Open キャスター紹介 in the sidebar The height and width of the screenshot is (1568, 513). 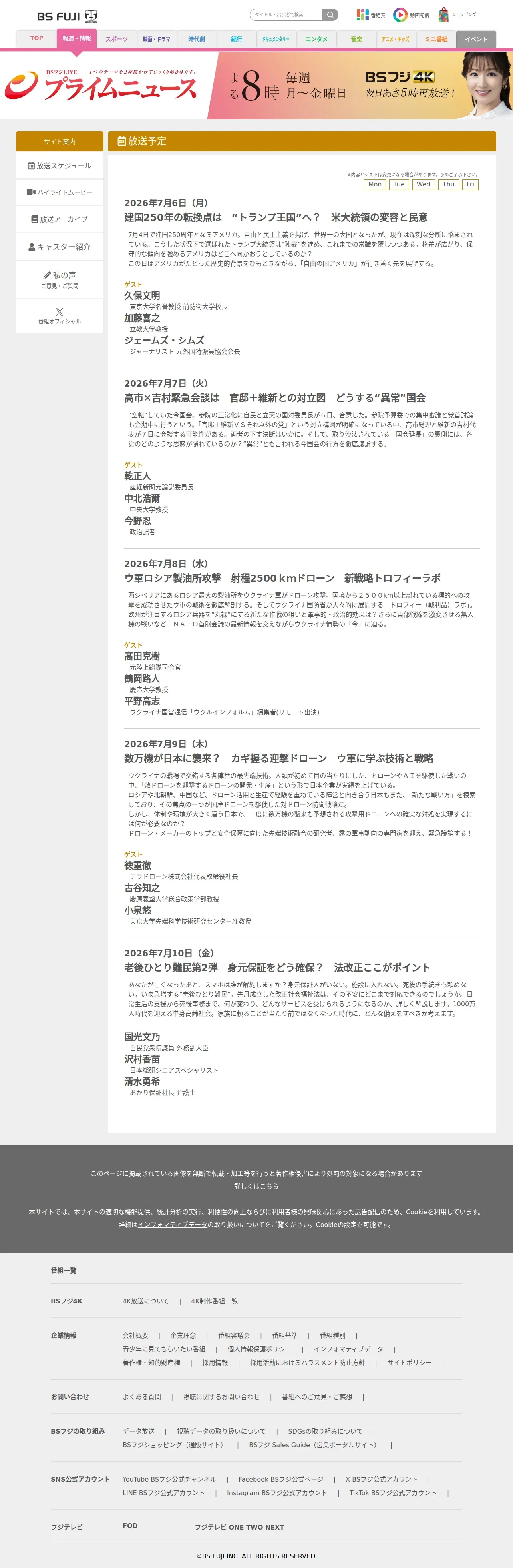coord(60,247)
